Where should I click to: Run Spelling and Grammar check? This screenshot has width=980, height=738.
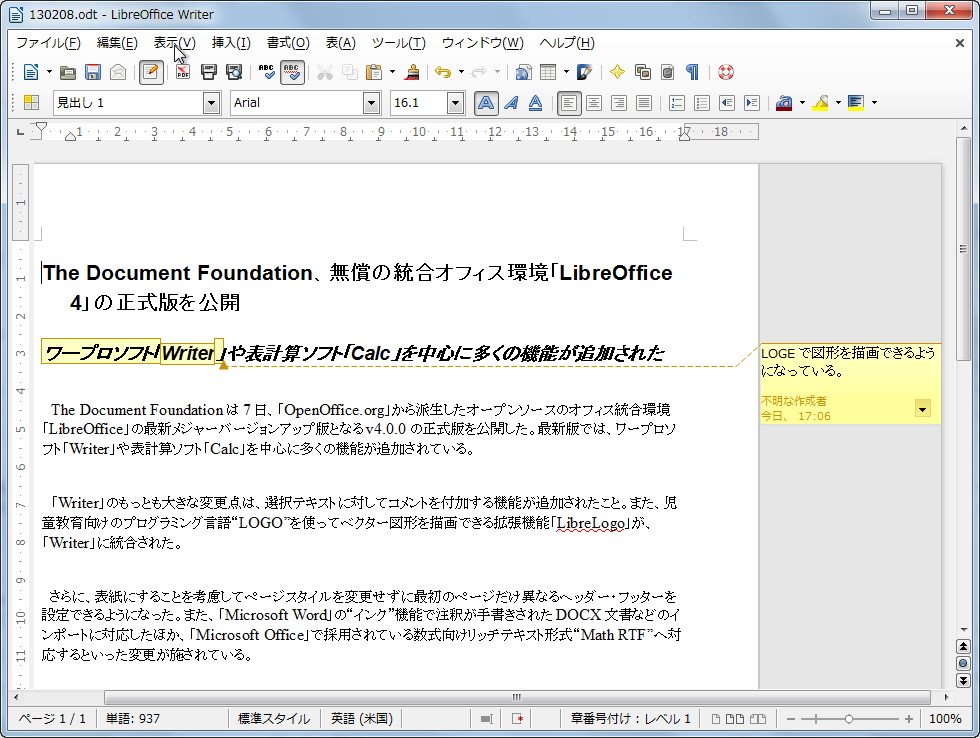coord(266,72)
